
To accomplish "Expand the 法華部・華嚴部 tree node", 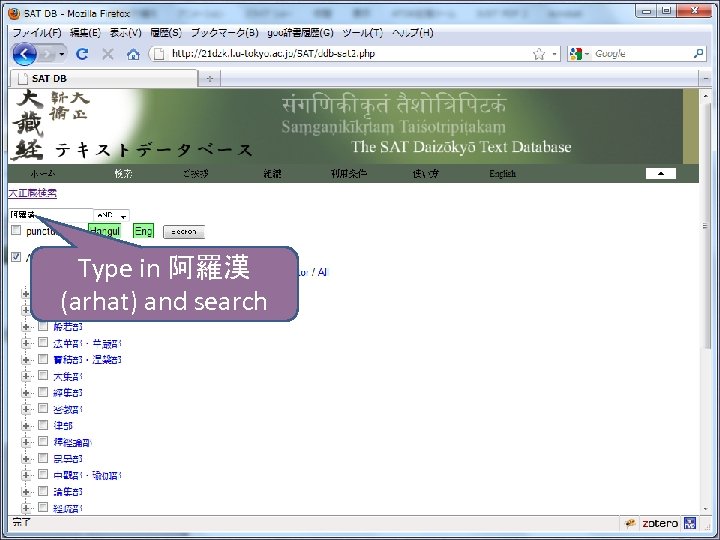I will (26, 343).
